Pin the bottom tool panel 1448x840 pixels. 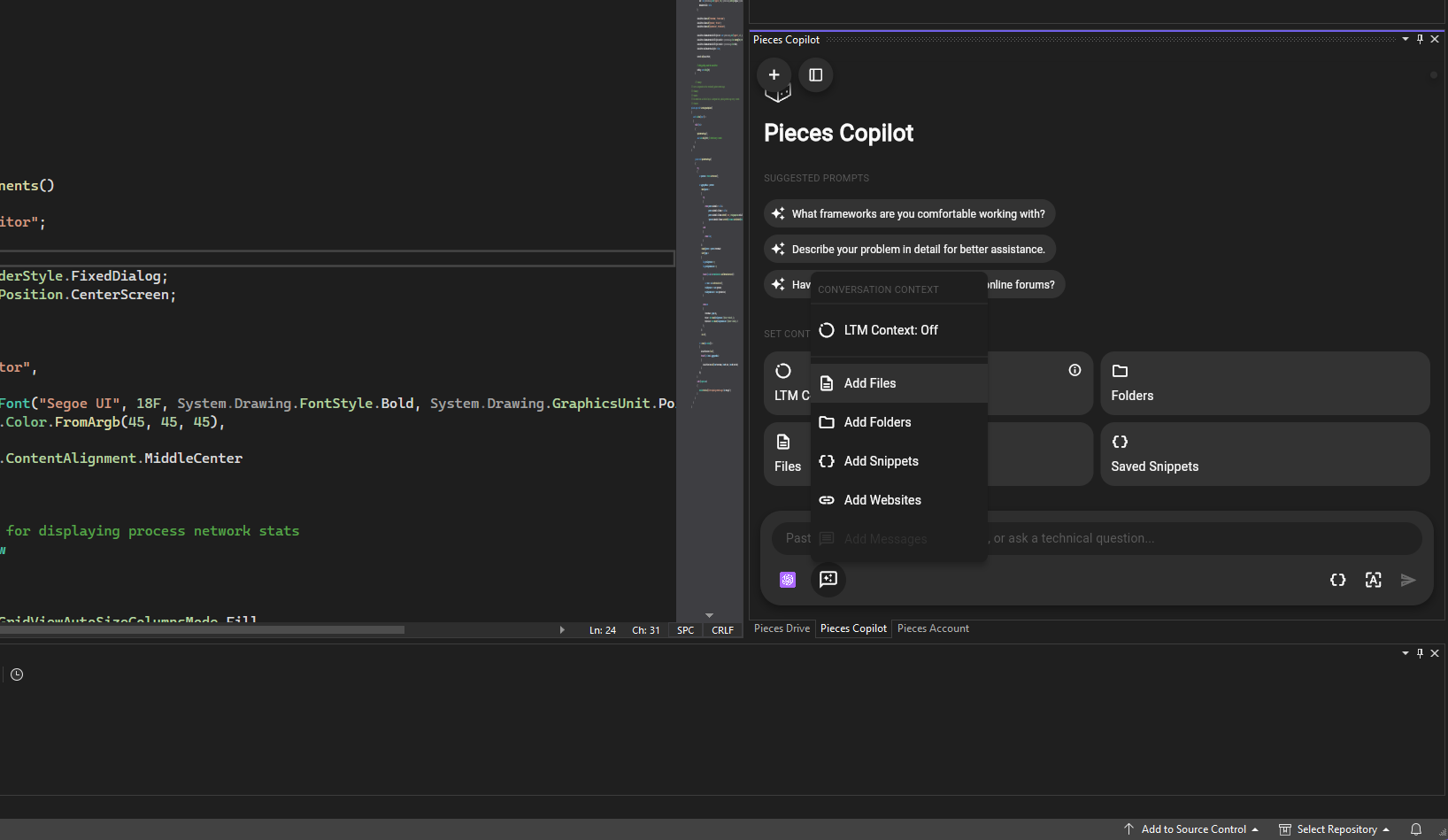1420,653
